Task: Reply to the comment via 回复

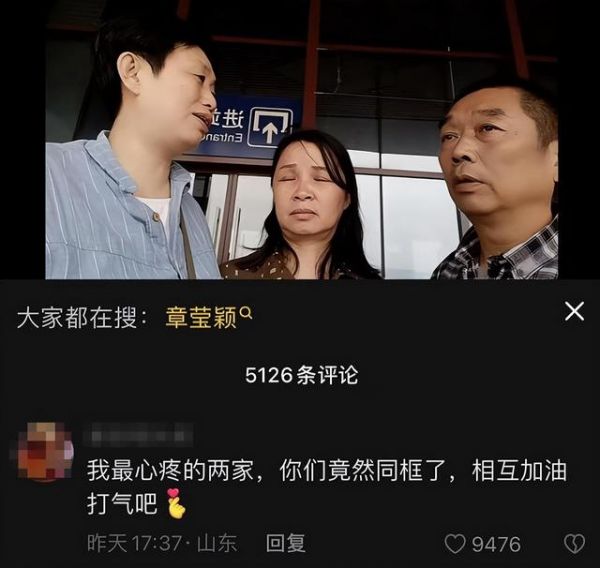Action: (285, 544)
